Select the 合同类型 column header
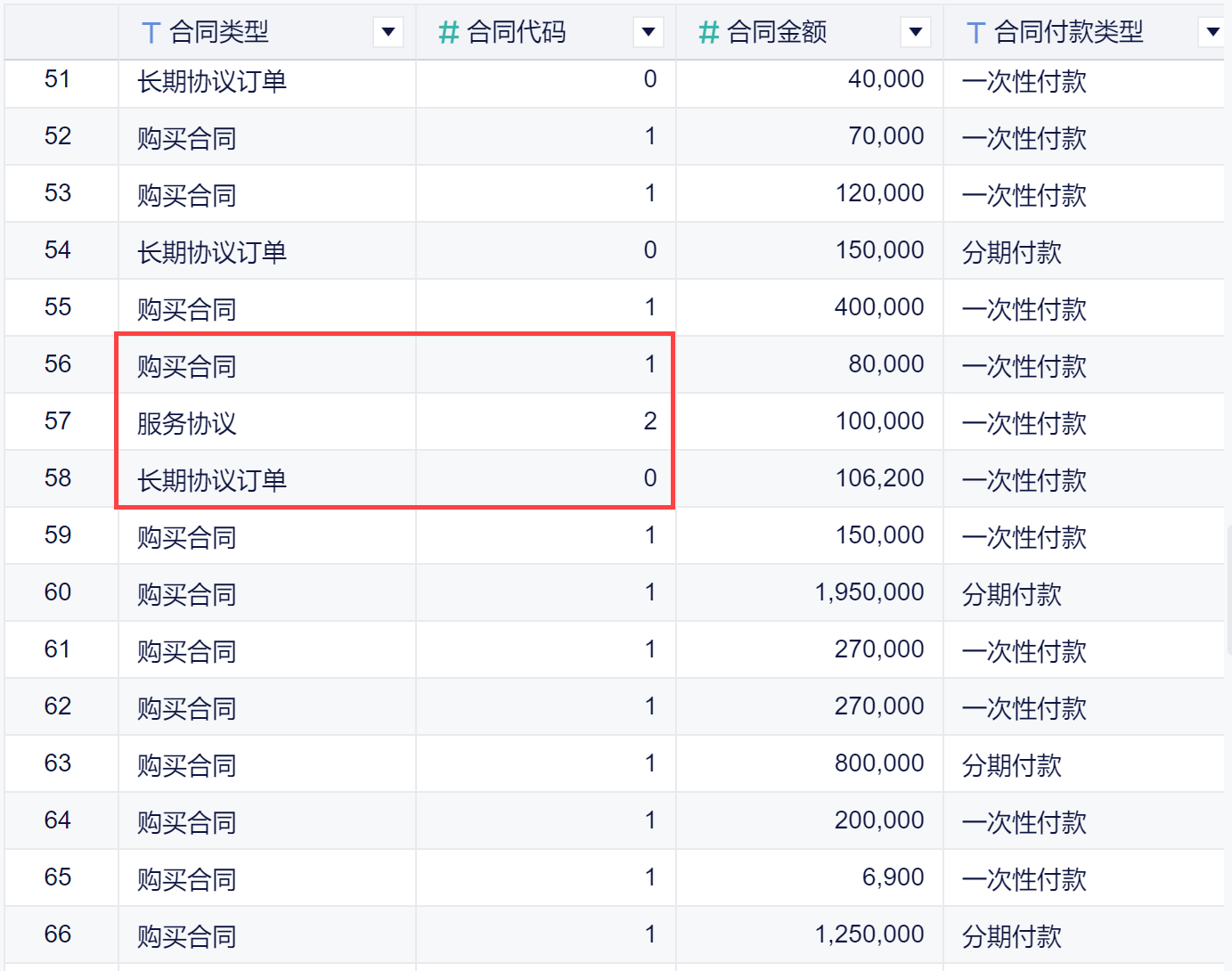Screen dimensions: 1232x971 pos(219,33)
